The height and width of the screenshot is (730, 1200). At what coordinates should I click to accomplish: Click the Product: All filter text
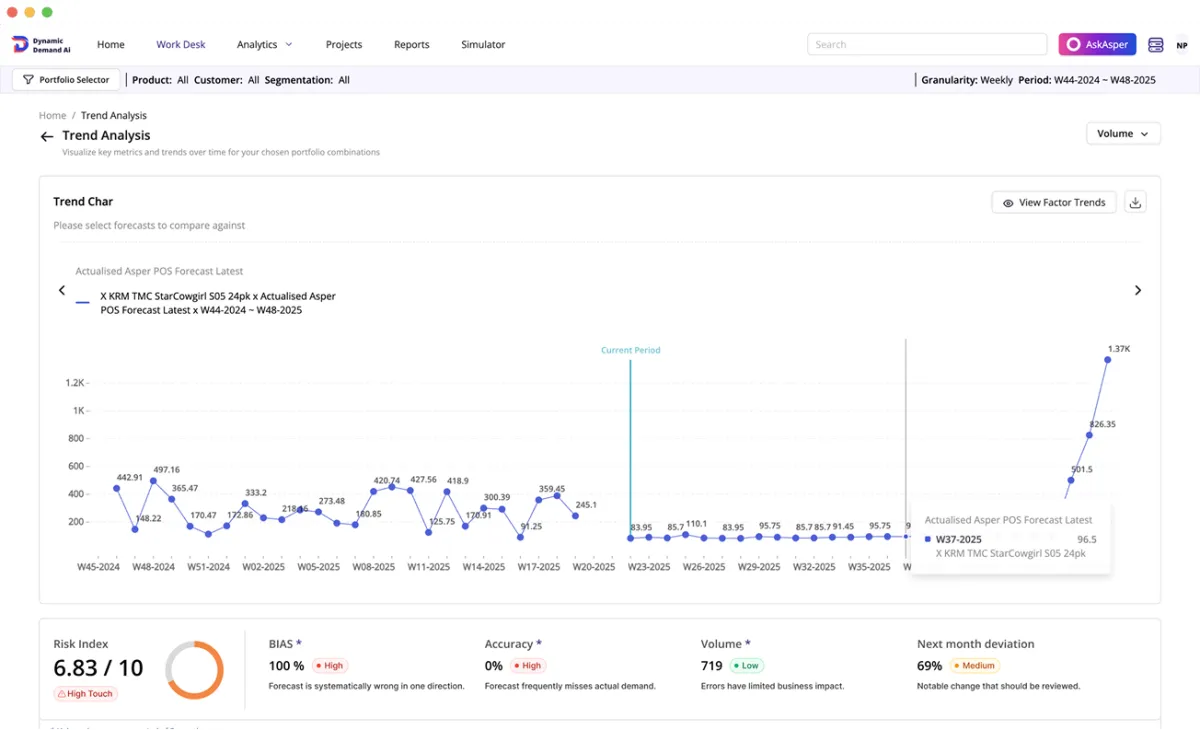click(x=160, y=80)
